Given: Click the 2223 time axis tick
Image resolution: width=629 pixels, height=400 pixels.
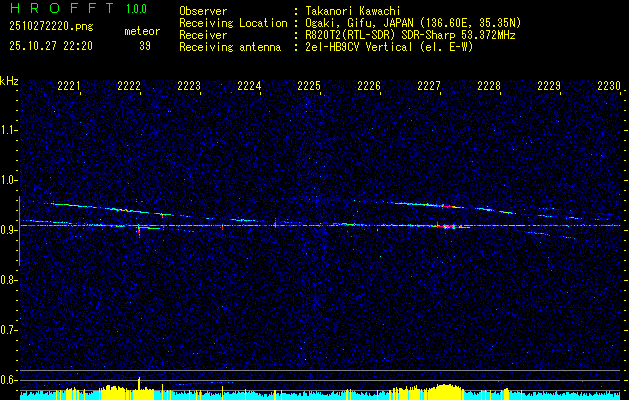Looking at the screenshot, I should click(189, 87).
